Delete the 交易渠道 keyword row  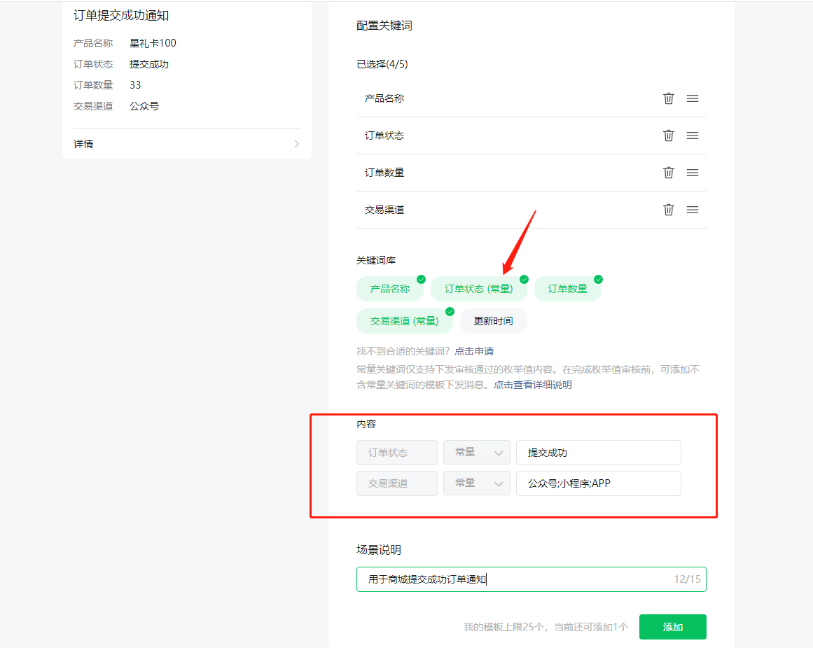(x=668, y=209)
